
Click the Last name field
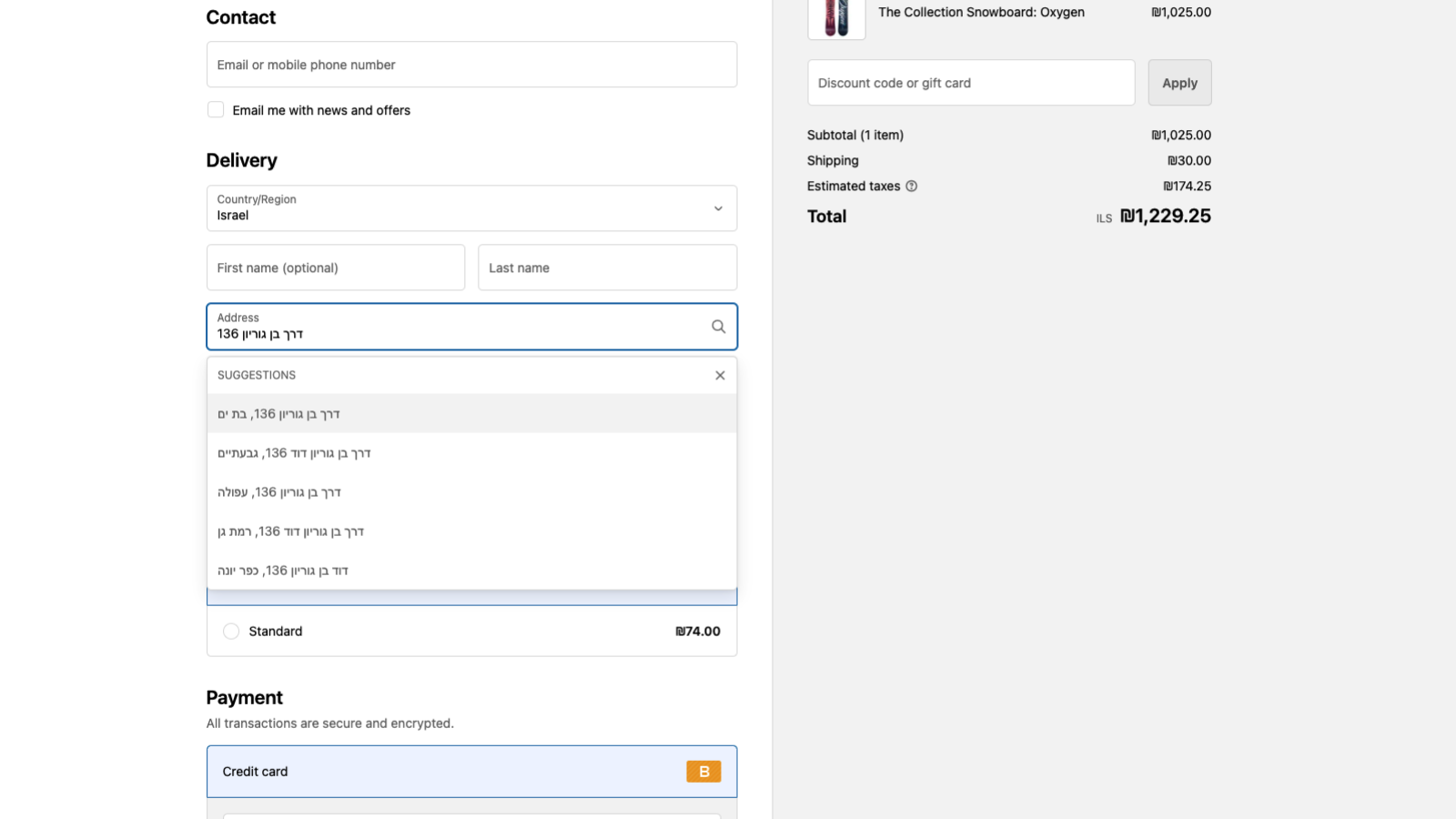607,267
